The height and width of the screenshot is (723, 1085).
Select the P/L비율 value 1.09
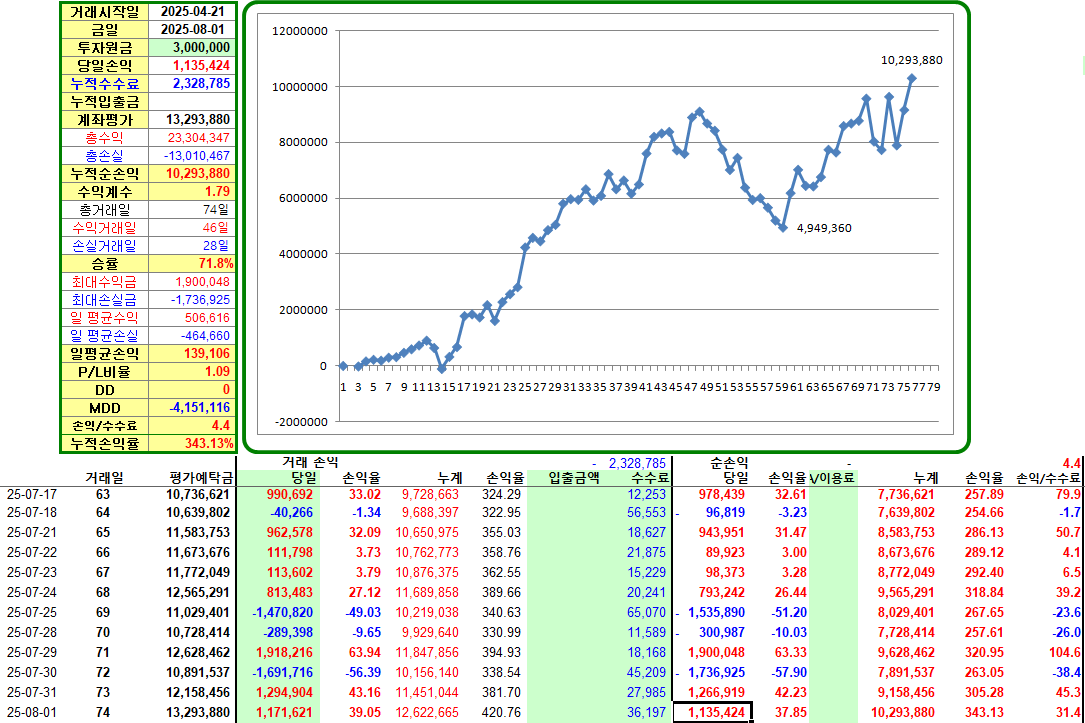192,372
